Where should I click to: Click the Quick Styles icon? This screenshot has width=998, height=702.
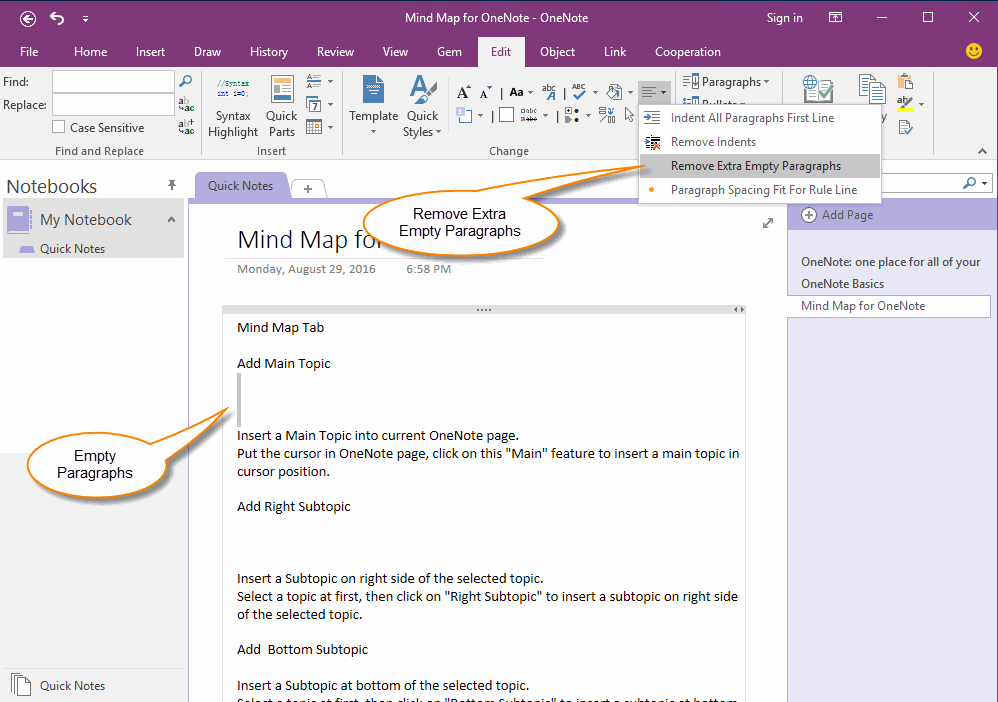tap(423, 90)
